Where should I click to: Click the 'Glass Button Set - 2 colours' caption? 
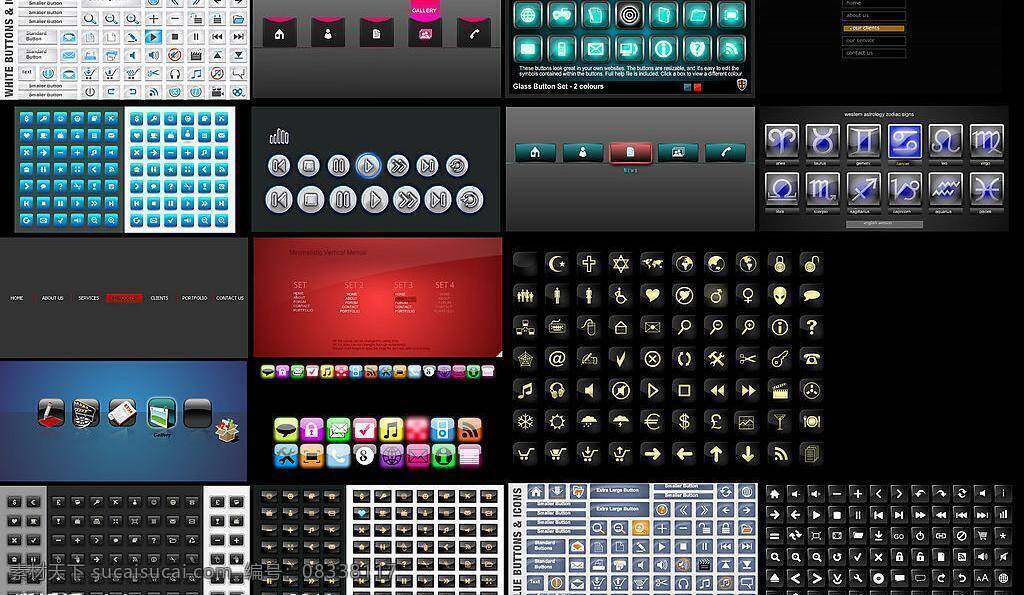(558, 87)
